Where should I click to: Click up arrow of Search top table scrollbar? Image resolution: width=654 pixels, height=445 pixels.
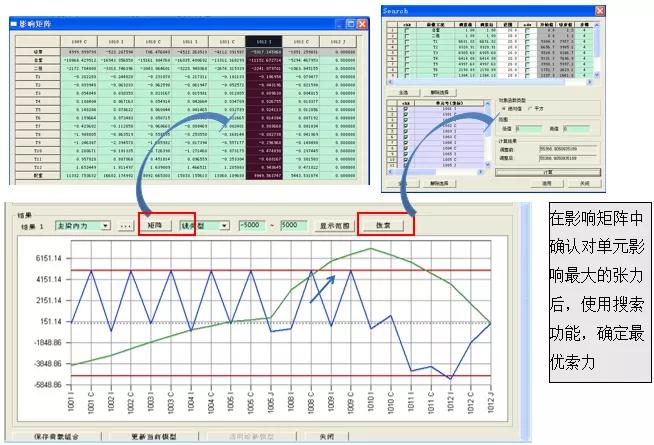596,25
